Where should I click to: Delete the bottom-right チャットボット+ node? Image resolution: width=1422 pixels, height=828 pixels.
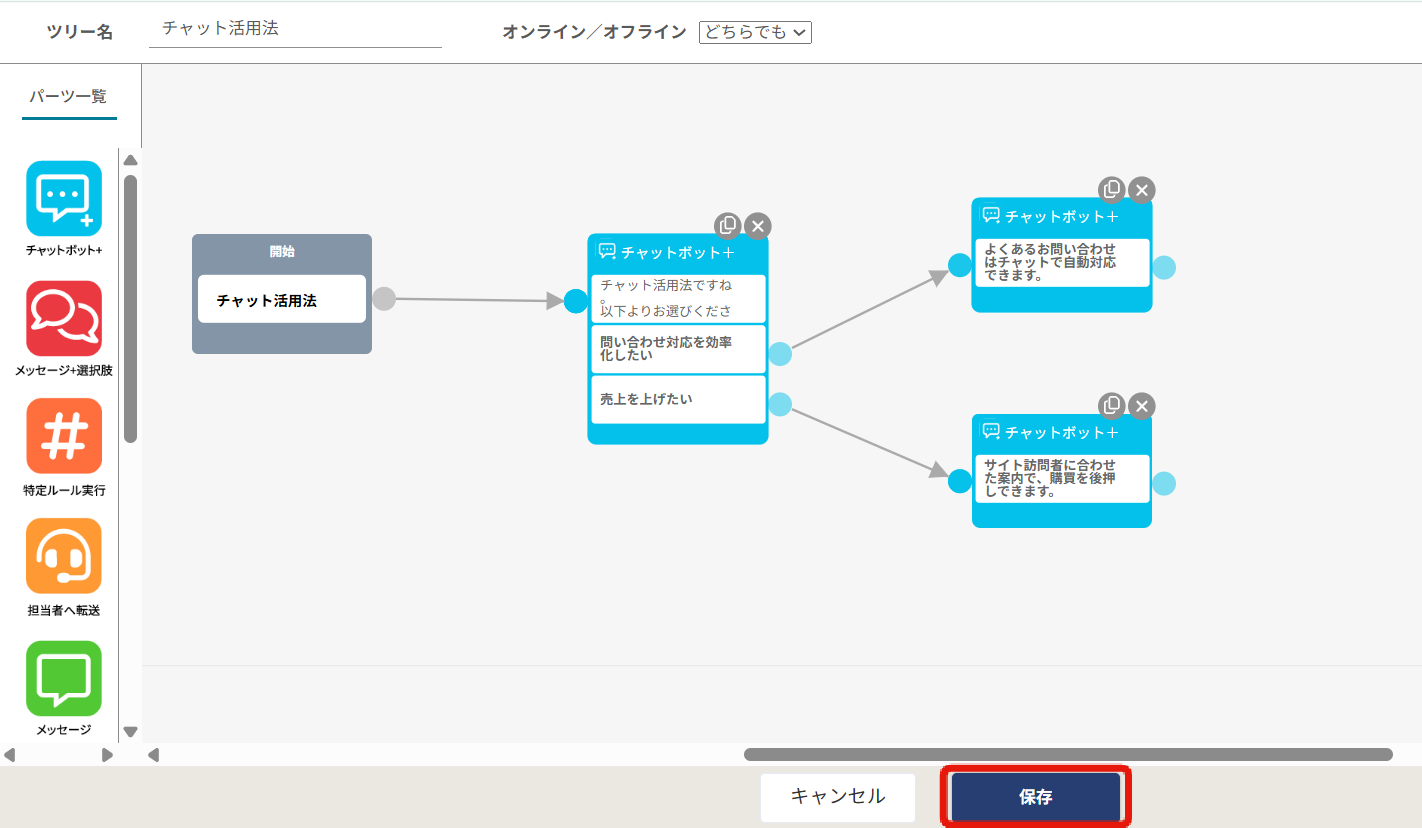(x=1142, y=406)
